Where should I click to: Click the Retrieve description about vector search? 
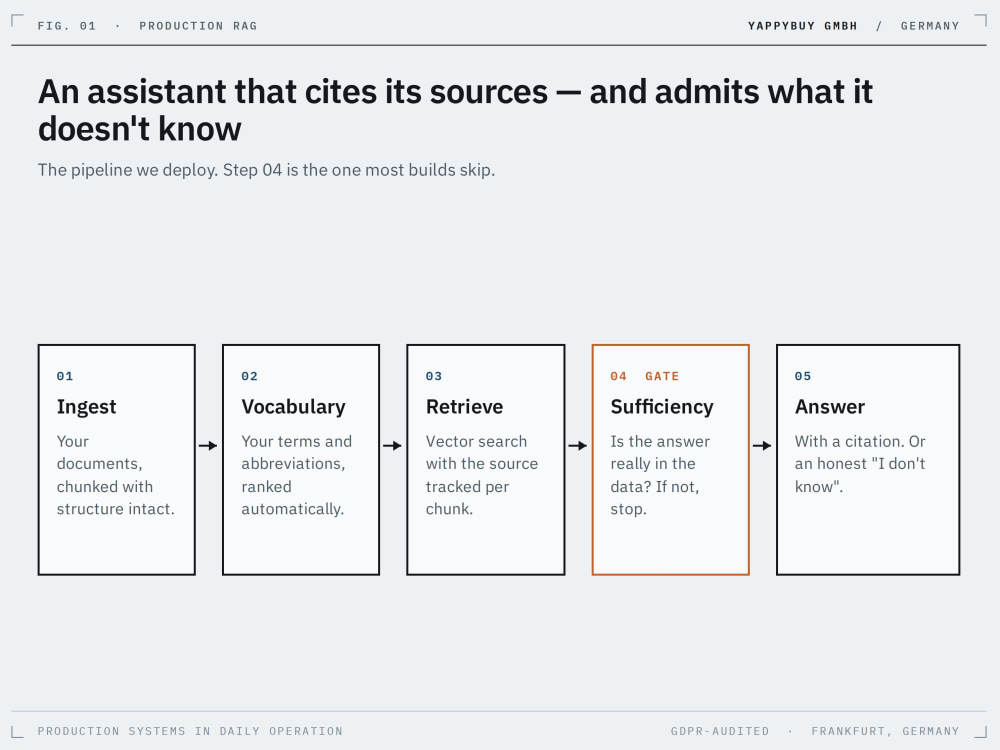pyautogui.click(x=482, y=475)
